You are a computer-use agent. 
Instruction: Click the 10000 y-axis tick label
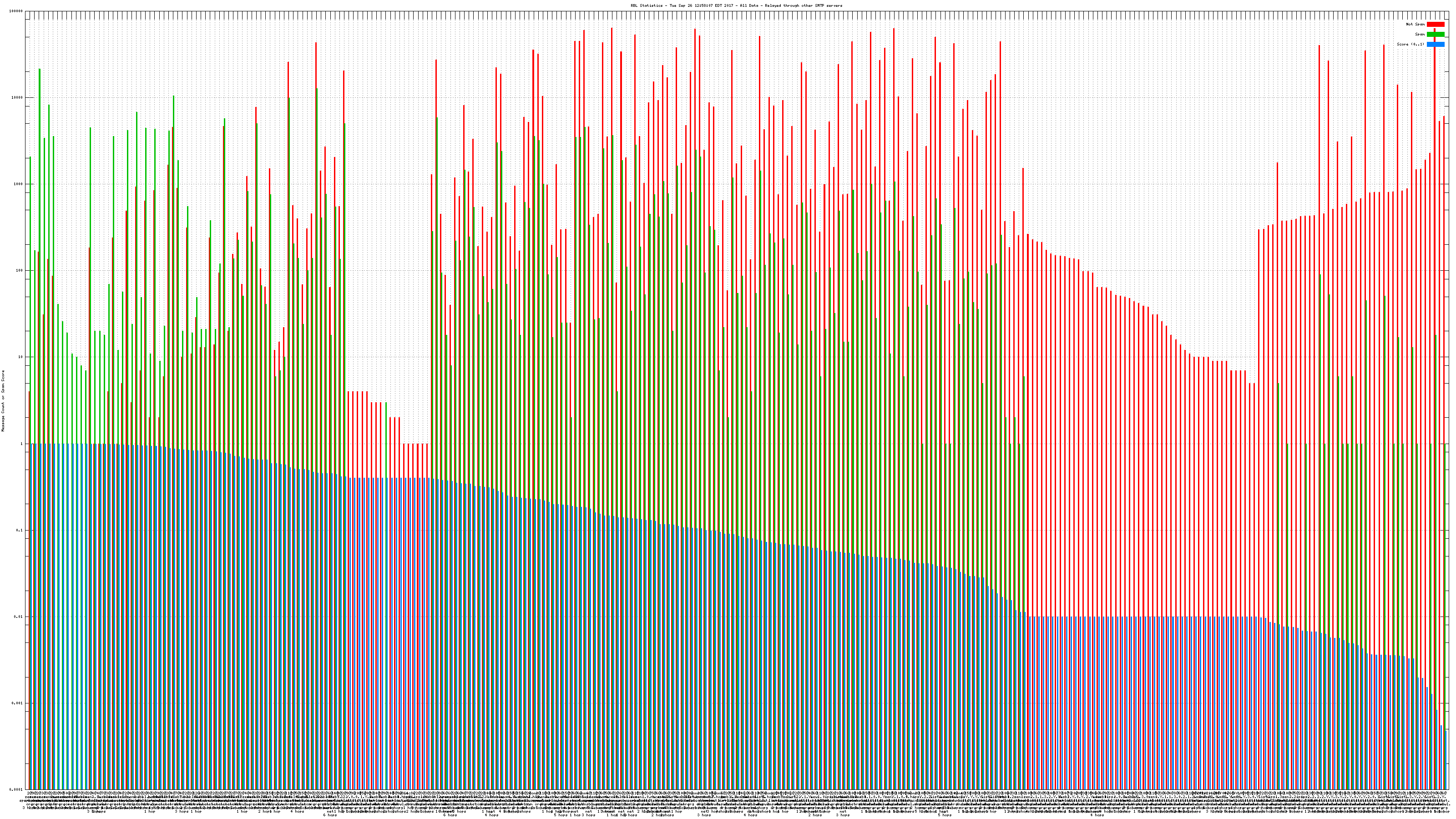coord(18,98)
